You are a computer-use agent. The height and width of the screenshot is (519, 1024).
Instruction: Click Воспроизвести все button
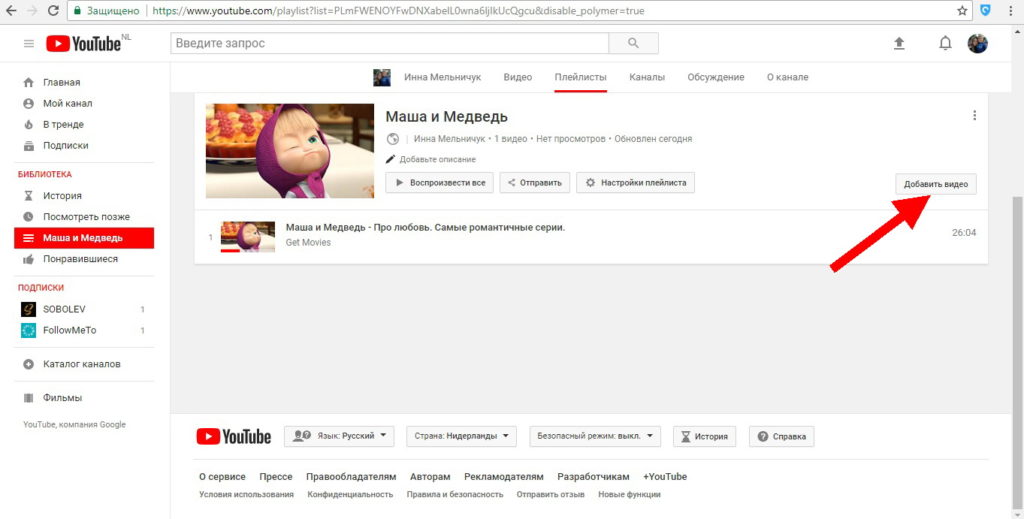click(x=440, y=183)
